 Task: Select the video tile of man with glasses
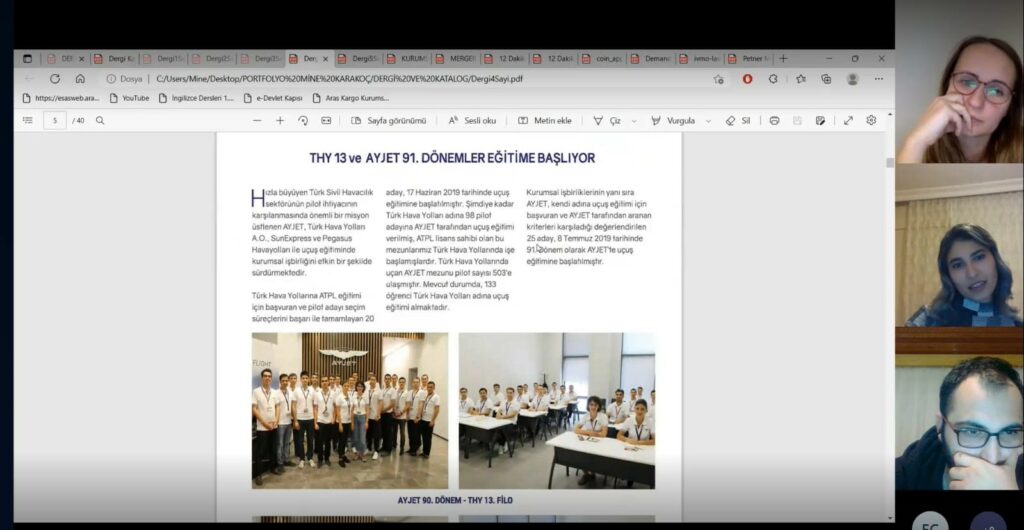click(x=959, y=422)
